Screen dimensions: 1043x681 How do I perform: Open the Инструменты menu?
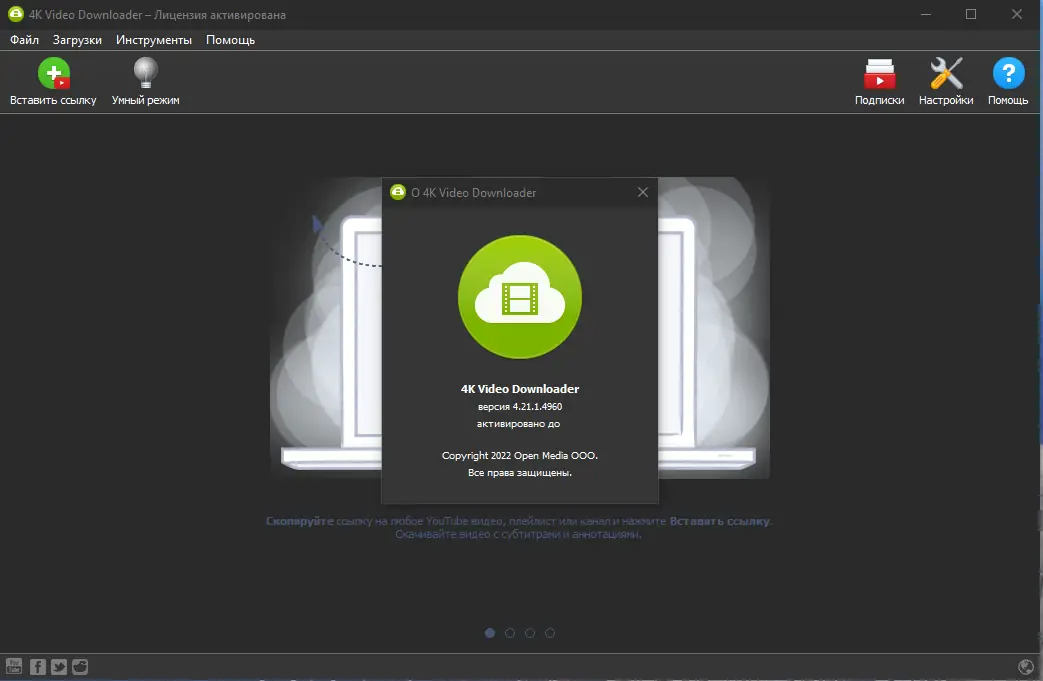point(154,40)
